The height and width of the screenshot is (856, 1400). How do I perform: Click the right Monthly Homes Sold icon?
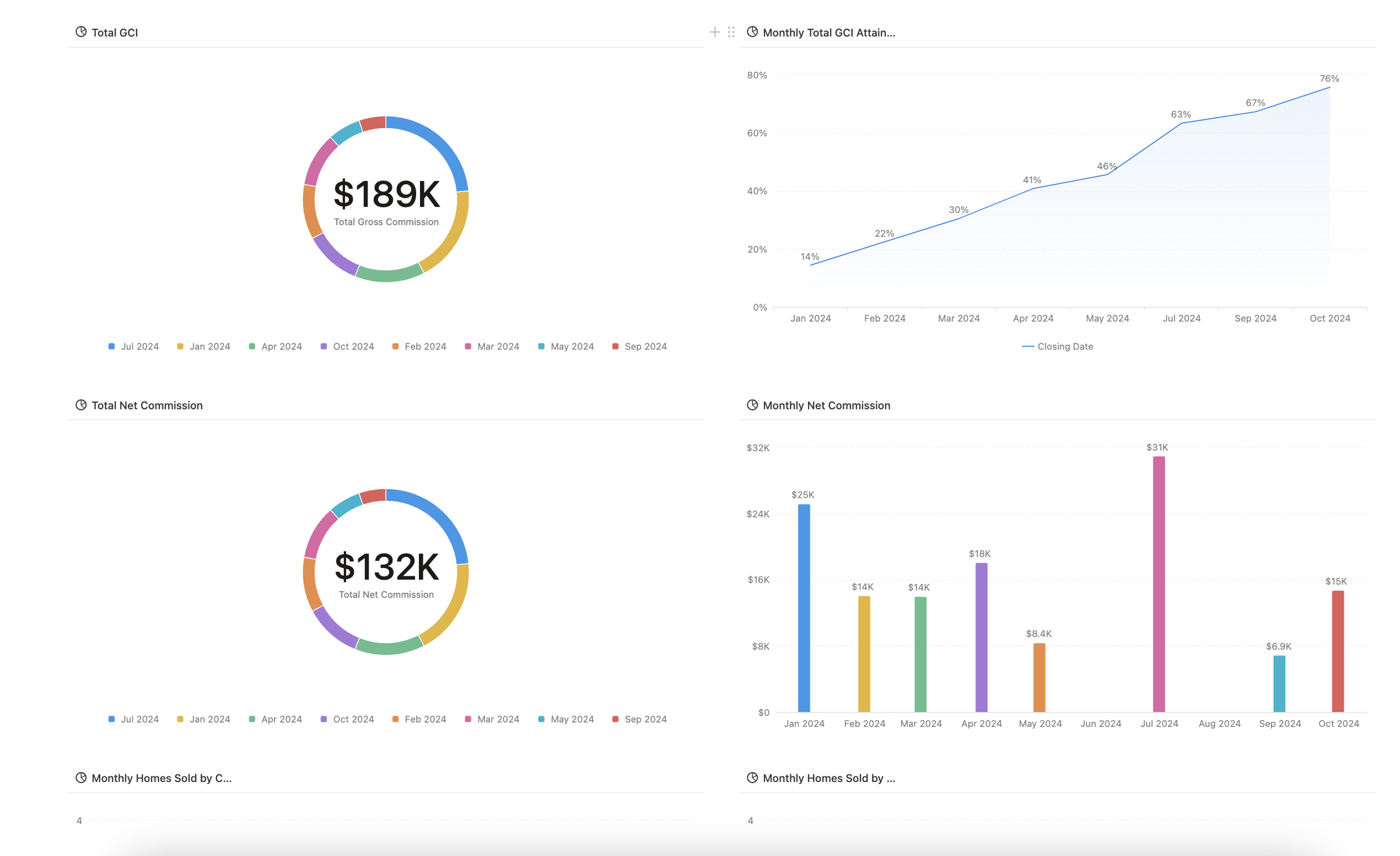(x=752, y=778)
